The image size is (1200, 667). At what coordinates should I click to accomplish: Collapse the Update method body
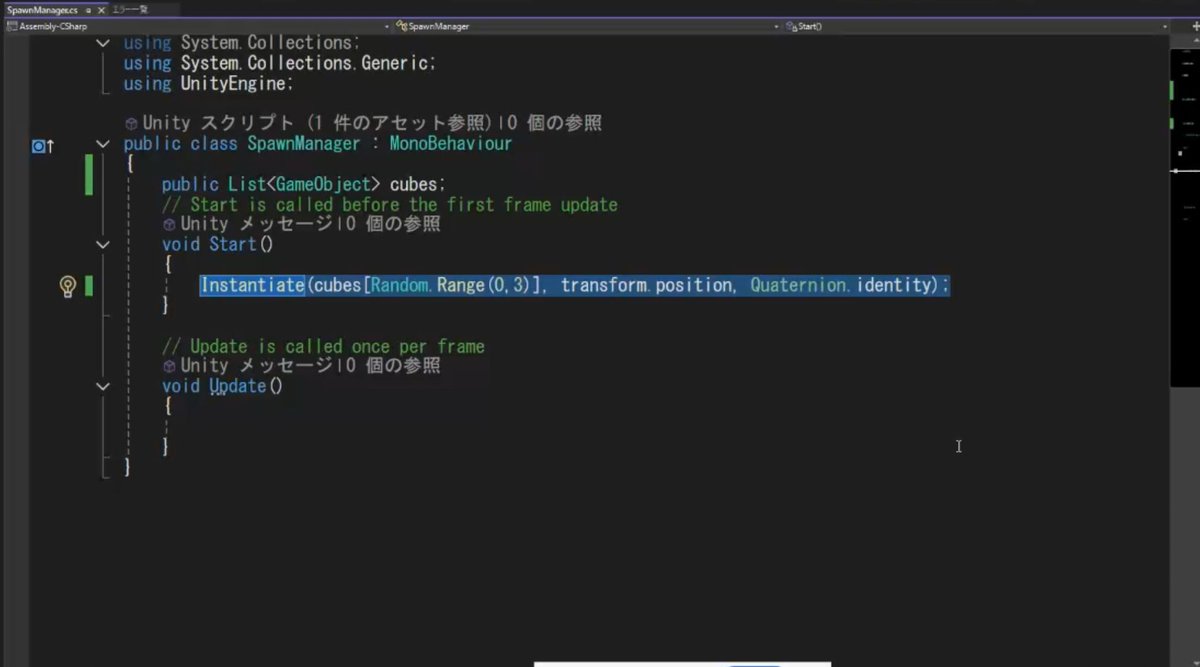click(x=103, y=386)
